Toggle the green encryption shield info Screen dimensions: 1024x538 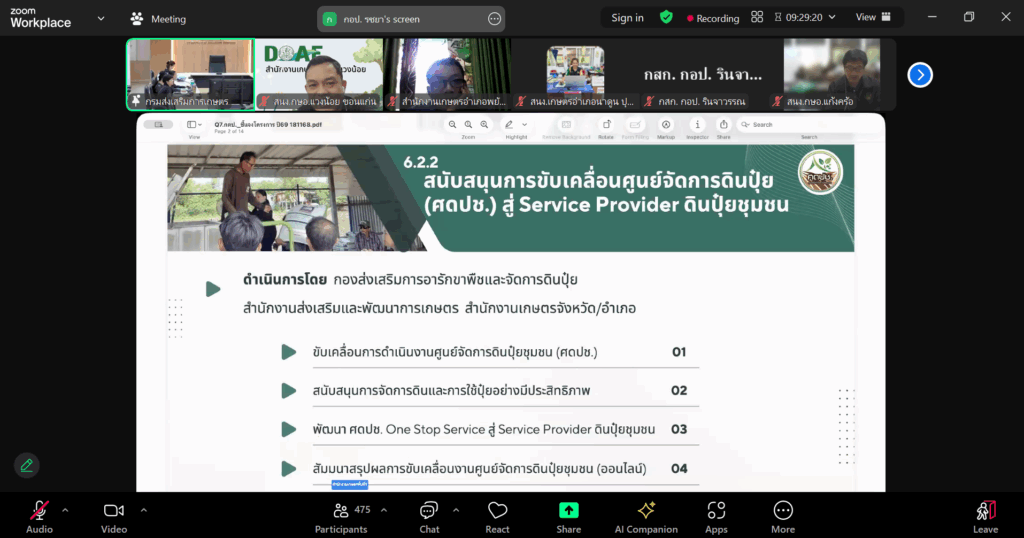[x=666, y=18]
